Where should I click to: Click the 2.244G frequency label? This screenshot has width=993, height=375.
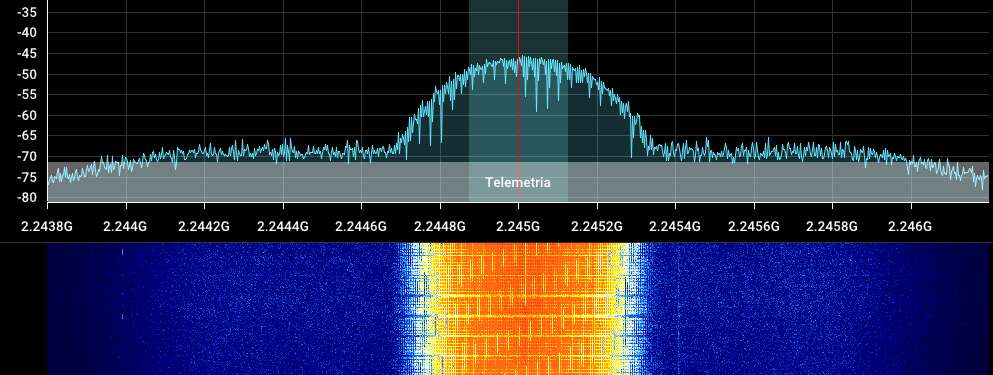[126, 226]
